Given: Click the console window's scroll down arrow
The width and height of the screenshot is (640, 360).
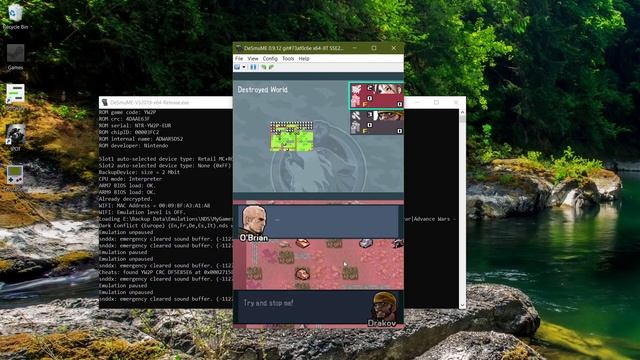Looking at the screenshot, I should click(x=462, y=305).
